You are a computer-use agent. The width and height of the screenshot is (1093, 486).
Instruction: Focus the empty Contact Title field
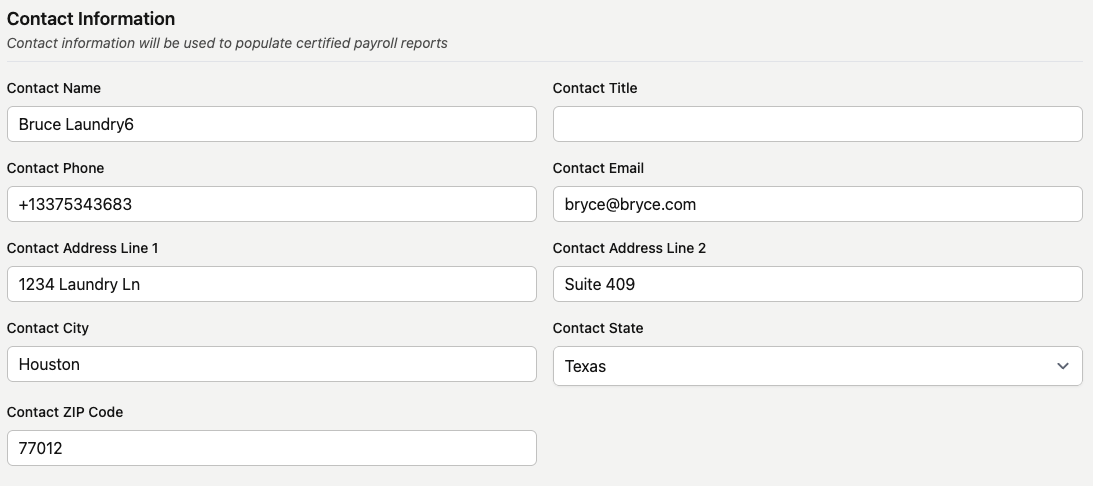click(817, 124)
